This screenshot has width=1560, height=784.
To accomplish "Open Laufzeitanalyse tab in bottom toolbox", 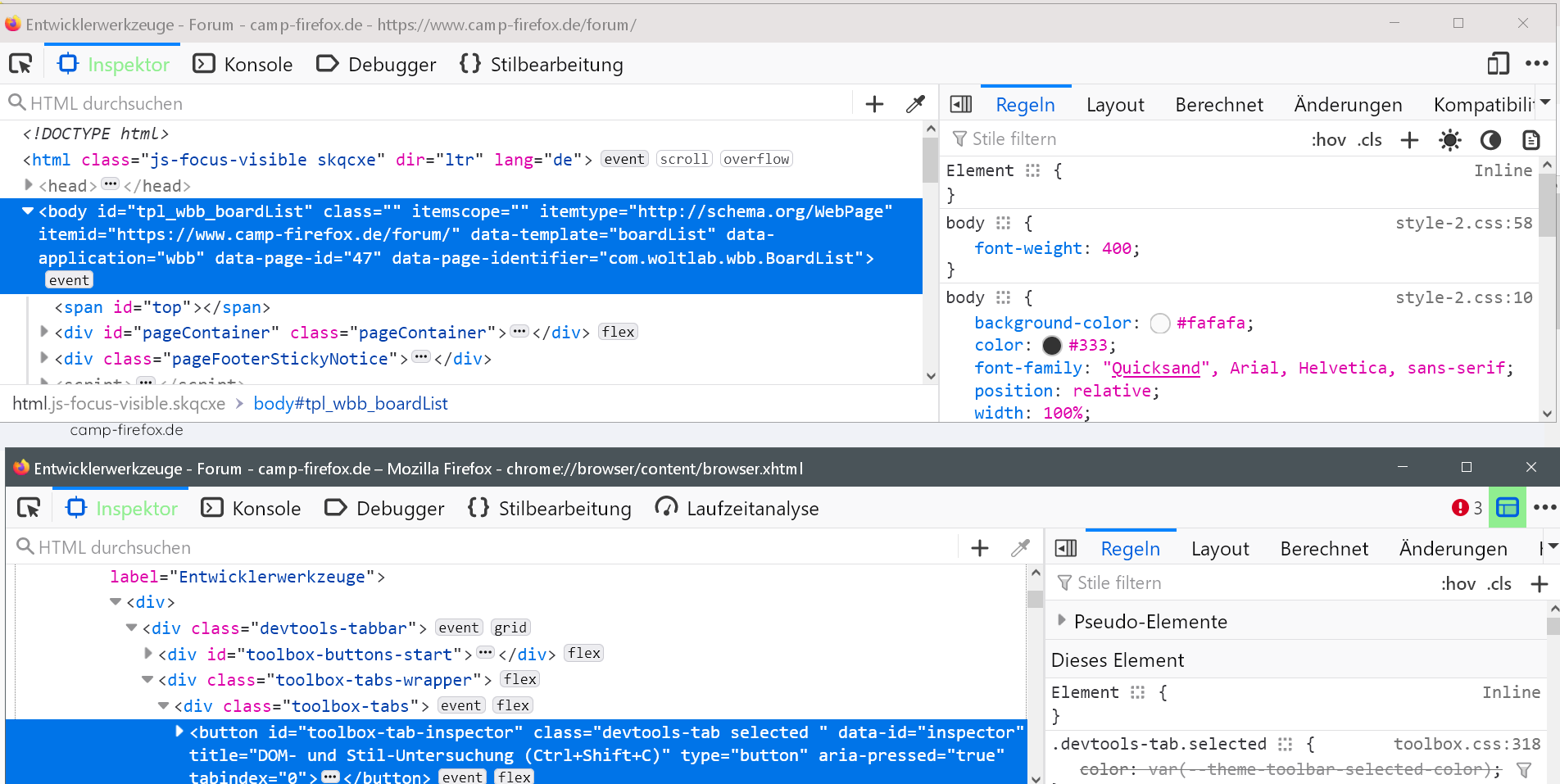I will 737,508.
